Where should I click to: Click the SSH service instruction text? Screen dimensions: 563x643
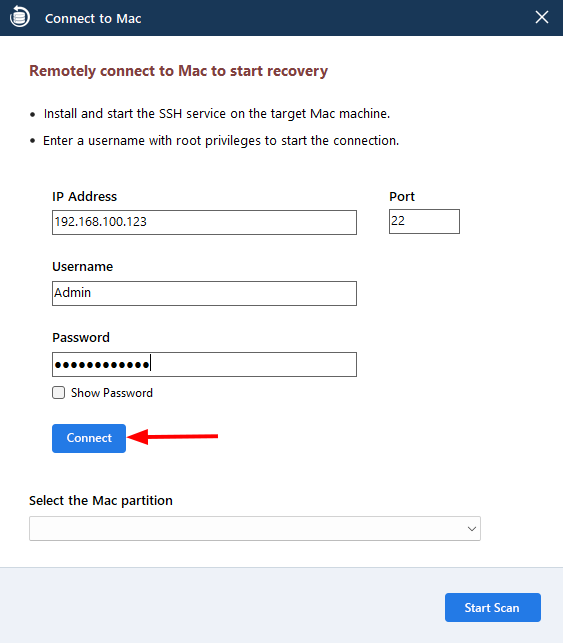click(217, 114)
